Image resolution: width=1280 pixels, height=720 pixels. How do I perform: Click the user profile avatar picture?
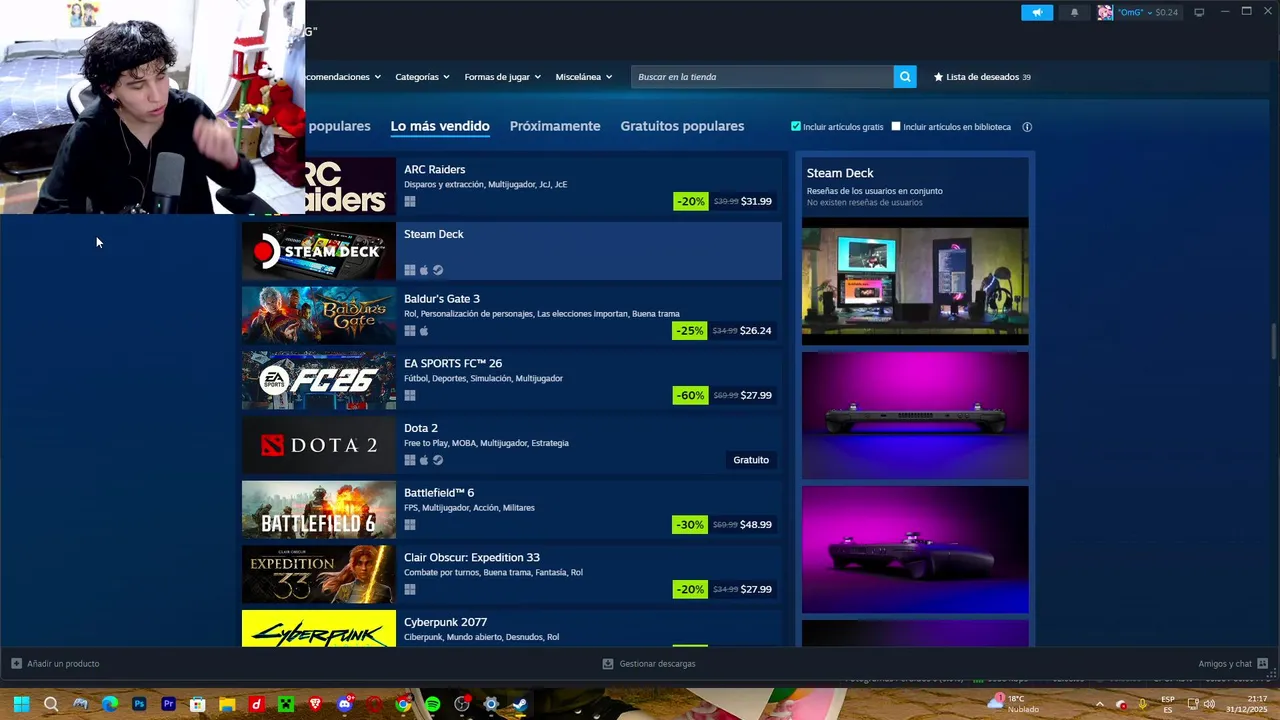tap(1105, 12)
